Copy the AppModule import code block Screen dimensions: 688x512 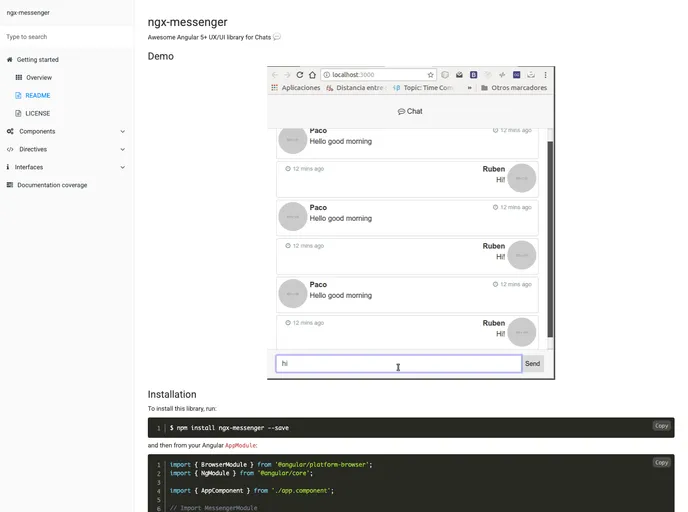pyautogui.click(x=661, y=462)
